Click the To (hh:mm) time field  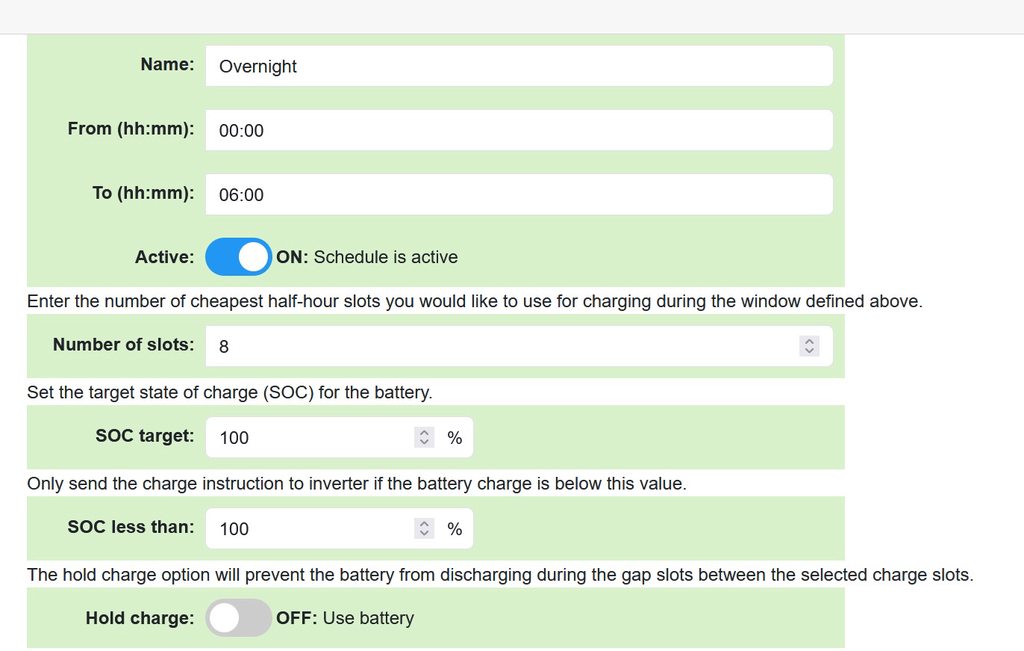[518, 194]
